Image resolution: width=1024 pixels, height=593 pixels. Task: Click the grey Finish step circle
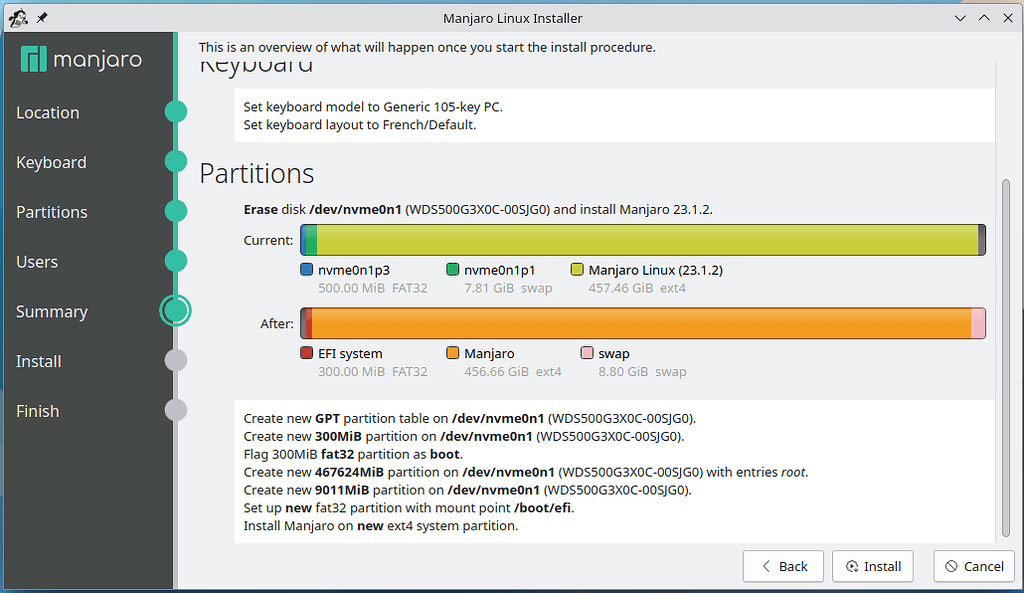(x=176, y=410)
